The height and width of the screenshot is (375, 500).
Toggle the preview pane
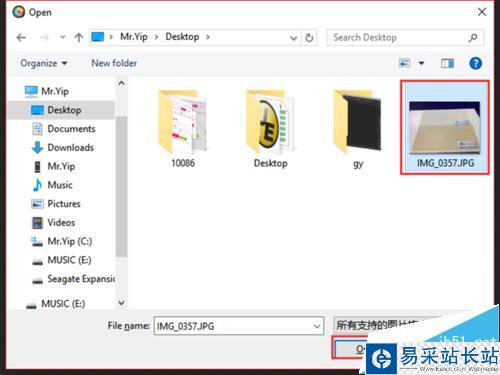pos(447,63)
